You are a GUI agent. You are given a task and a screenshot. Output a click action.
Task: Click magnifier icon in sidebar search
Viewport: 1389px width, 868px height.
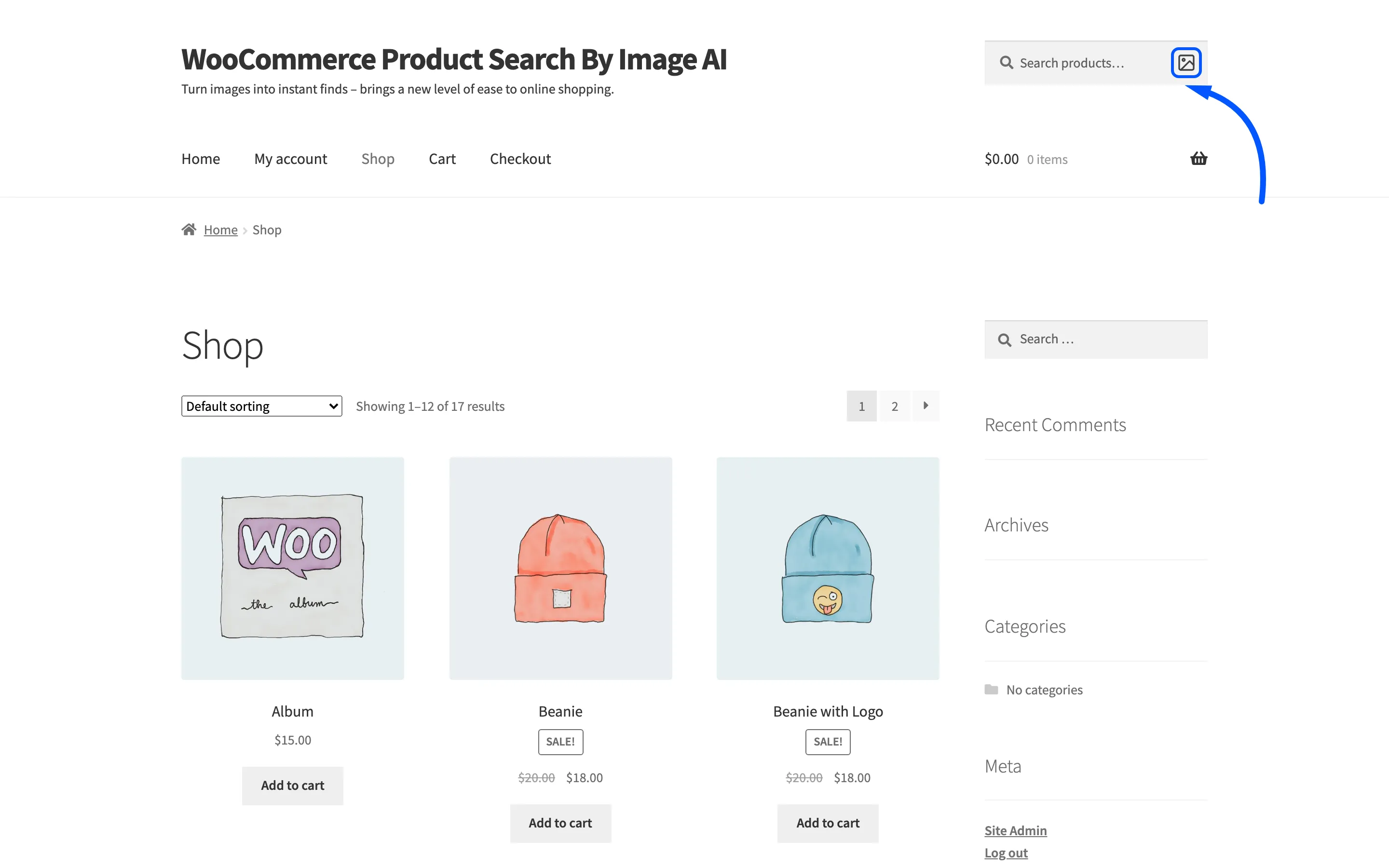[1005, 340]
